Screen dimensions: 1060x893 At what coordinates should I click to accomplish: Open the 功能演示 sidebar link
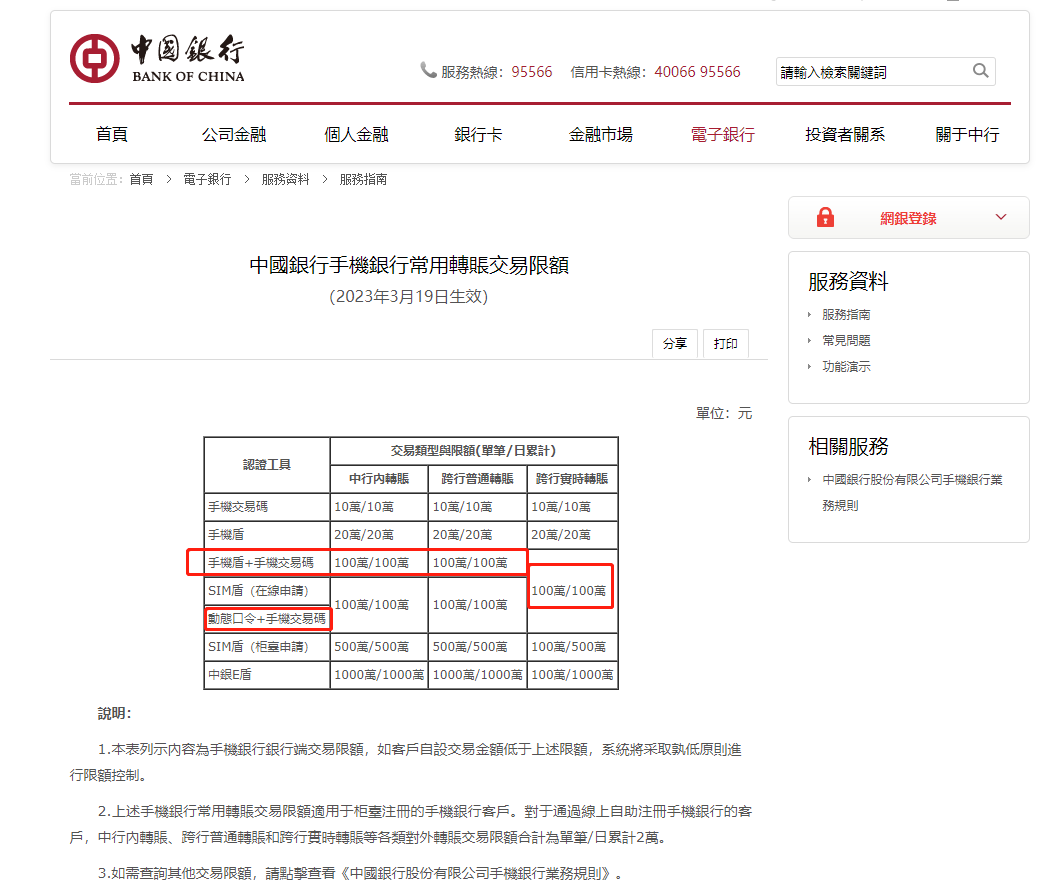(846, 366)
